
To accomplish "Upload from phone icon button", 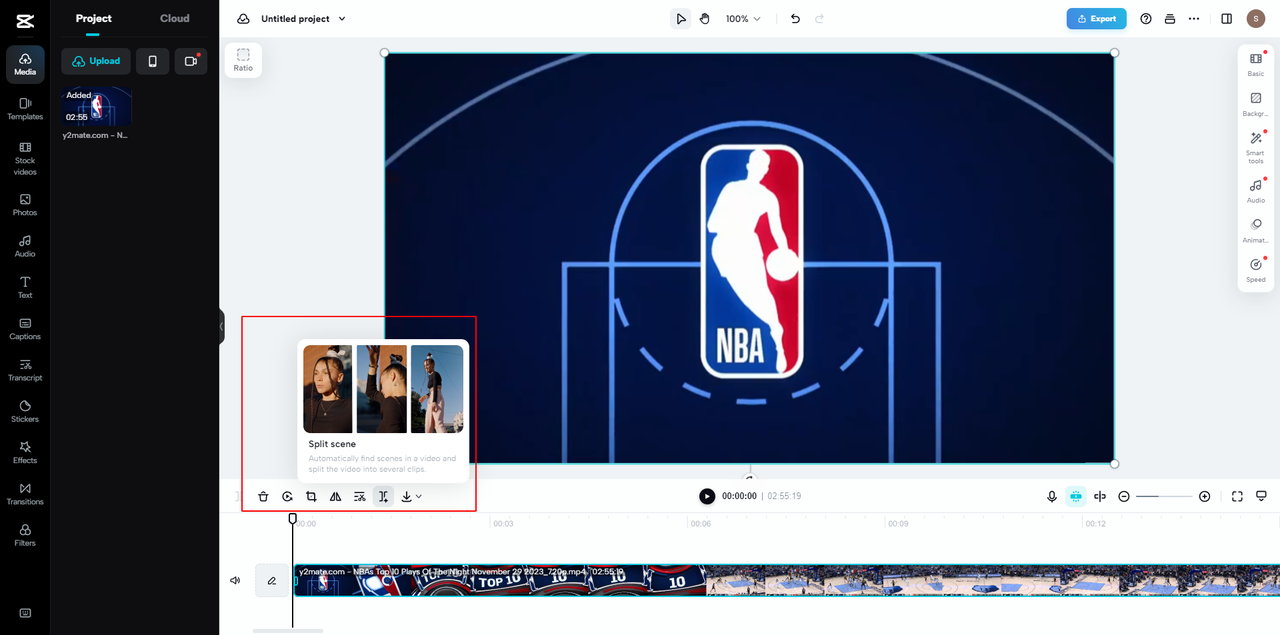I will point(152,61).
